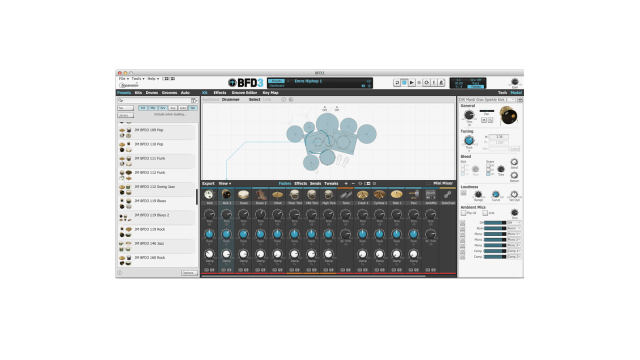
Task: Expand the kick drum name dropdown
Action: [x=486, y=100]
